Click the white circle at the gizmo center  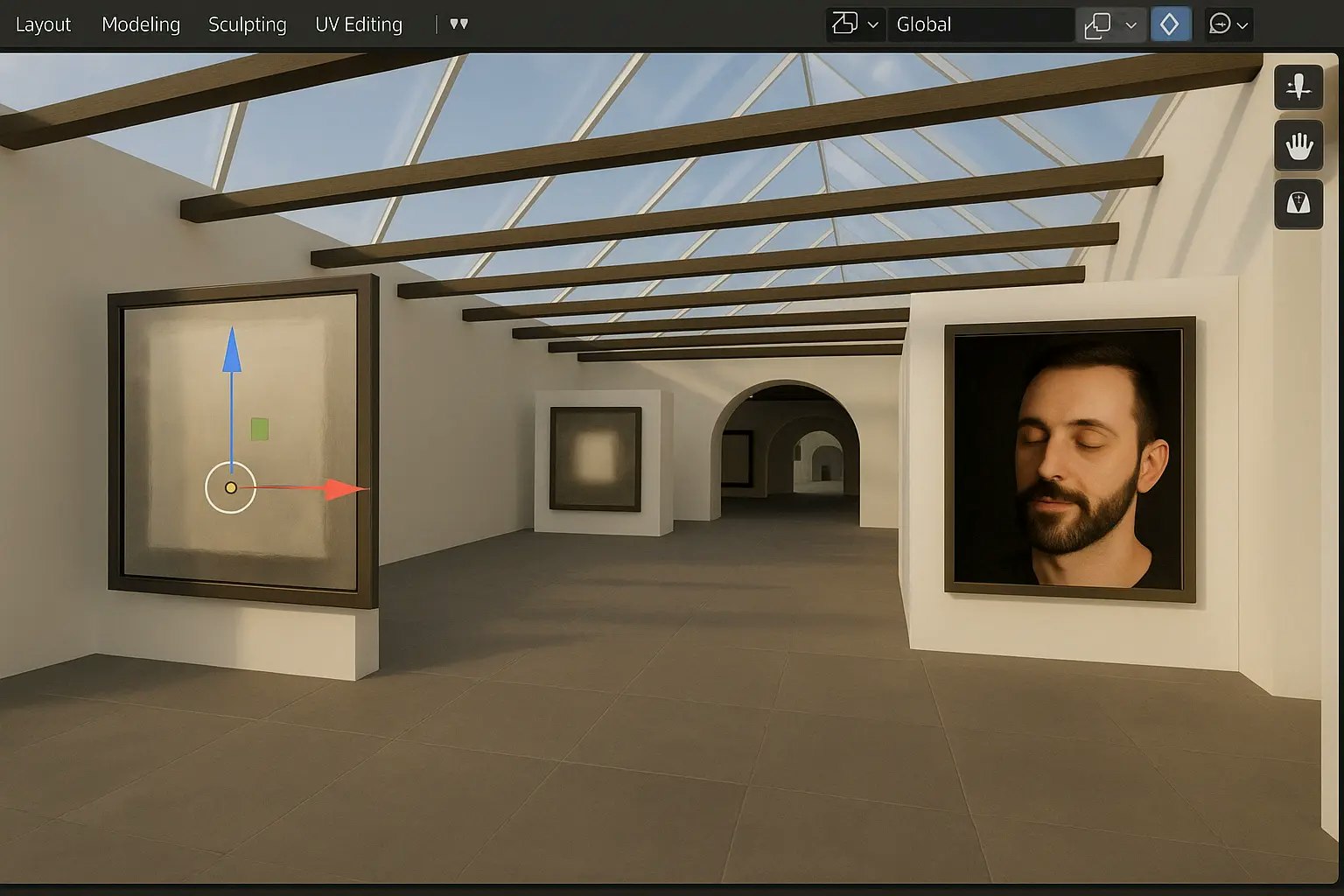[230, 488]
